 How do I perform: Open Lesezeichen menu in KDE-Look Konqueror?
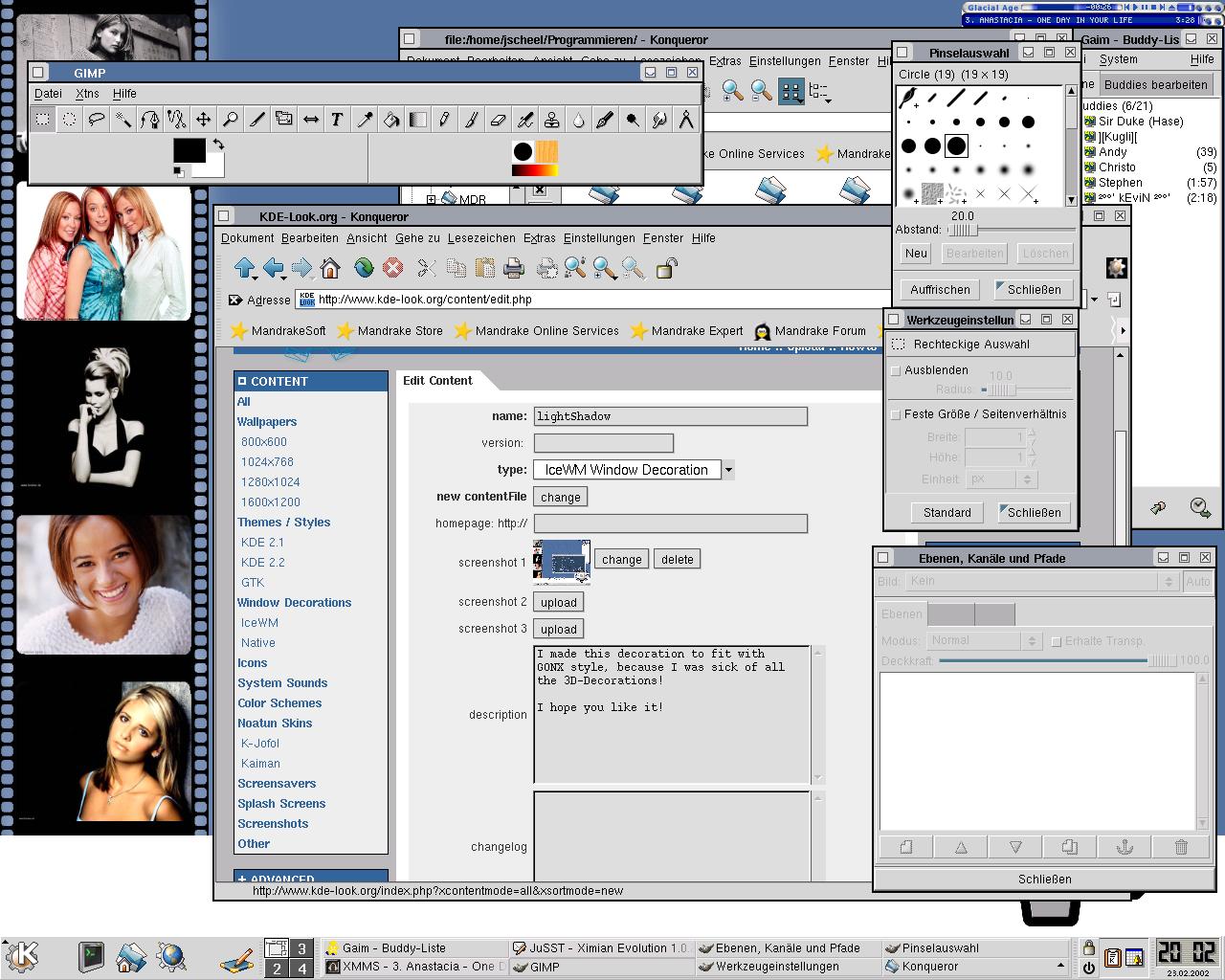pos(481,238)
